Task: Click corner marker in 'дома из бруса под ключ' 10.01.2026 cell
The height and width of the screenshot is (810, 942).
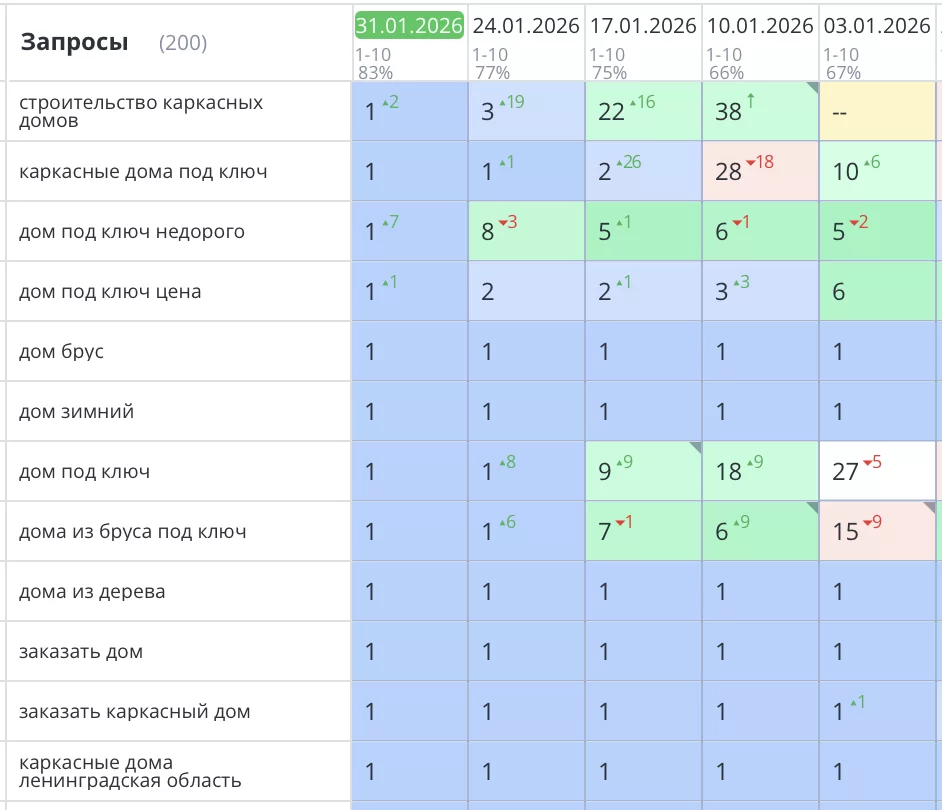Action: click(x=812, y=508)
